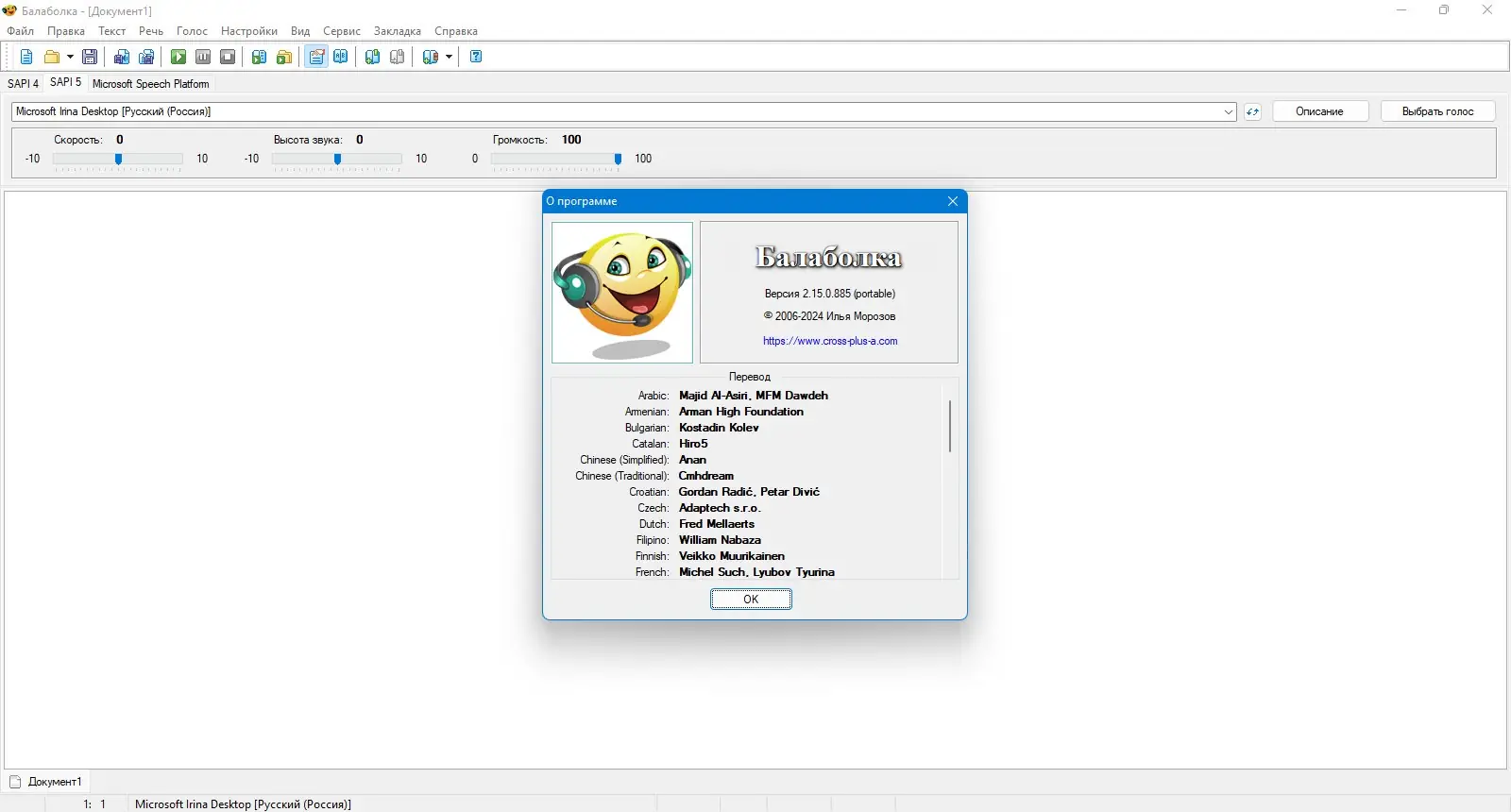Click the Save floppy disk icon
Image resolution: width=1511 pixels, height=812 pixels.
[90, 57]
